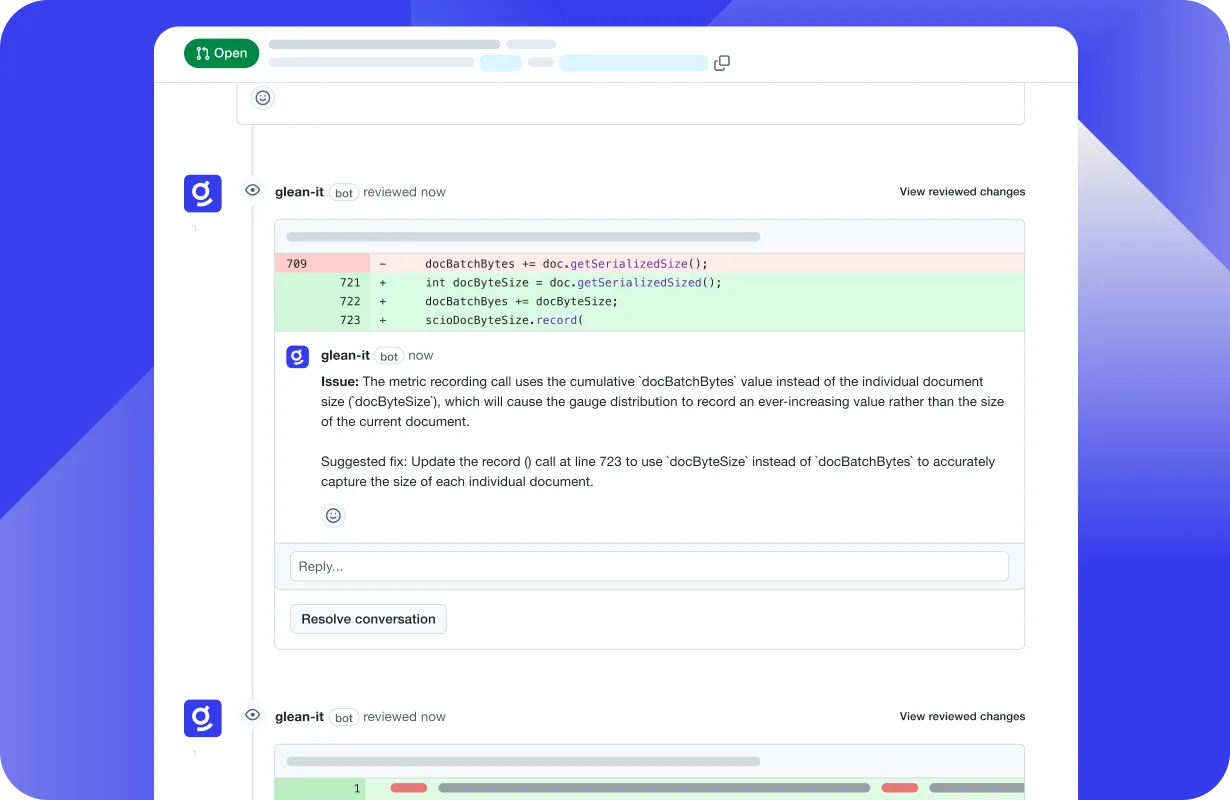Add smiley reaction under suggested fix comment

[x=334, y=516]
